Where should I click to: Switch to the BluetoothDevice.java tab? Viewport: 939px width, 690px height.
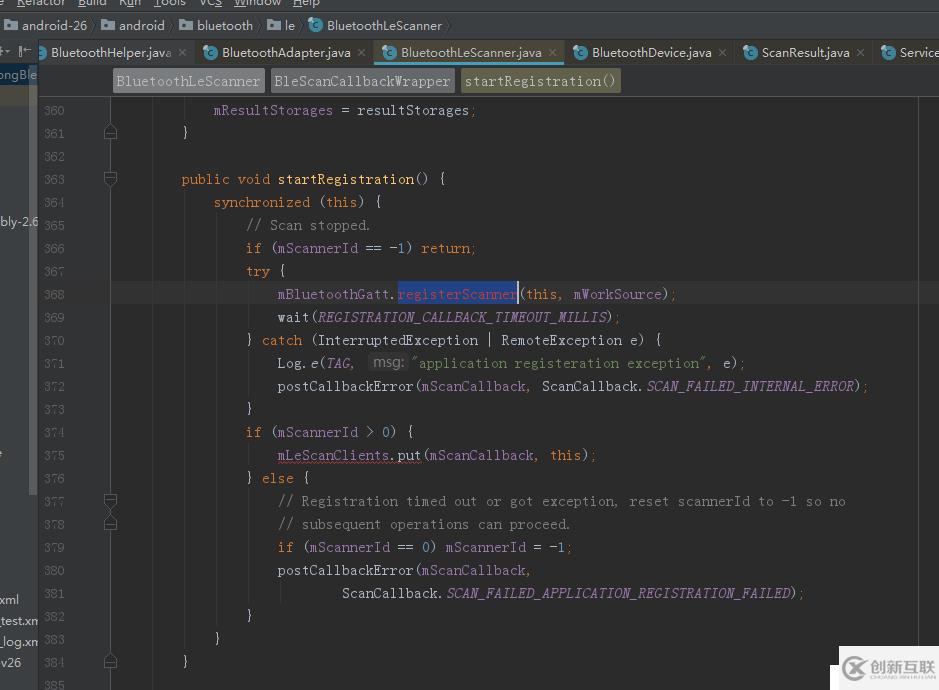pyautogui.click(x=652, y=53)
